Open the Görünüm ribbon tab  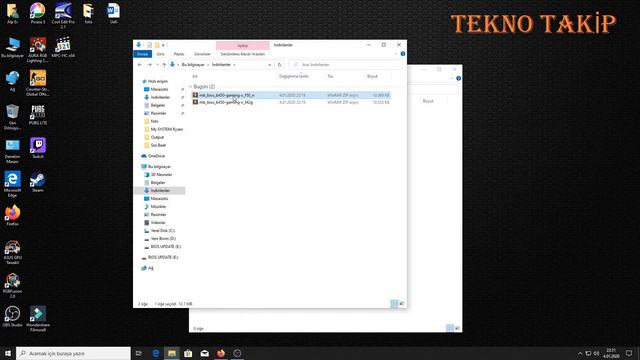[x=202, y=54]
